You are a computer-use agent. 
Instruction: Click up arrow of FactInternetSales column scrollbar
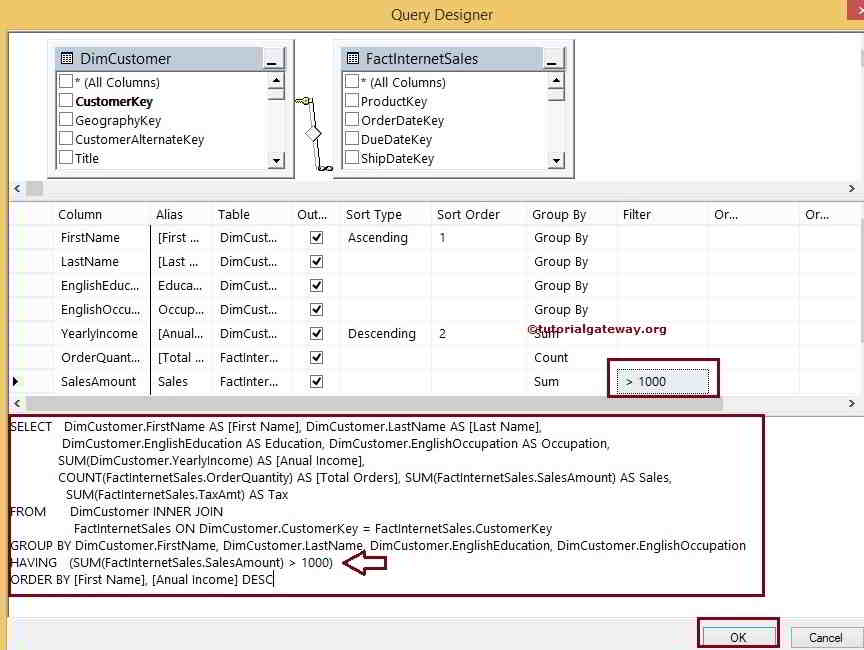click(556, 80)
